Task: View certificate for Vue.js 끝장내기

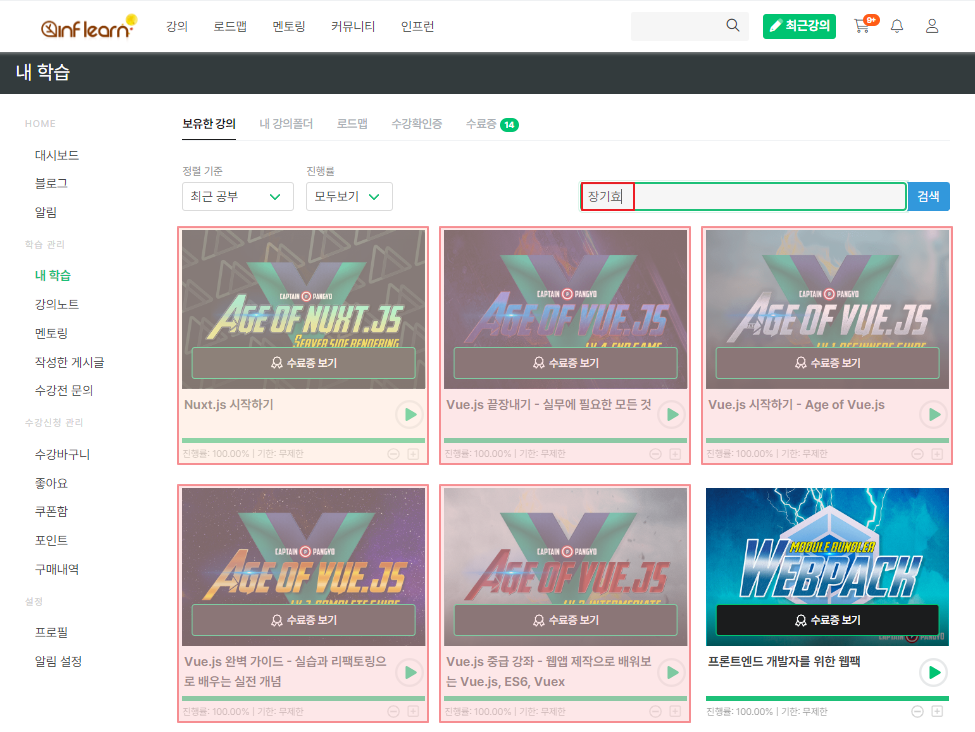Action: pos(565,363)
